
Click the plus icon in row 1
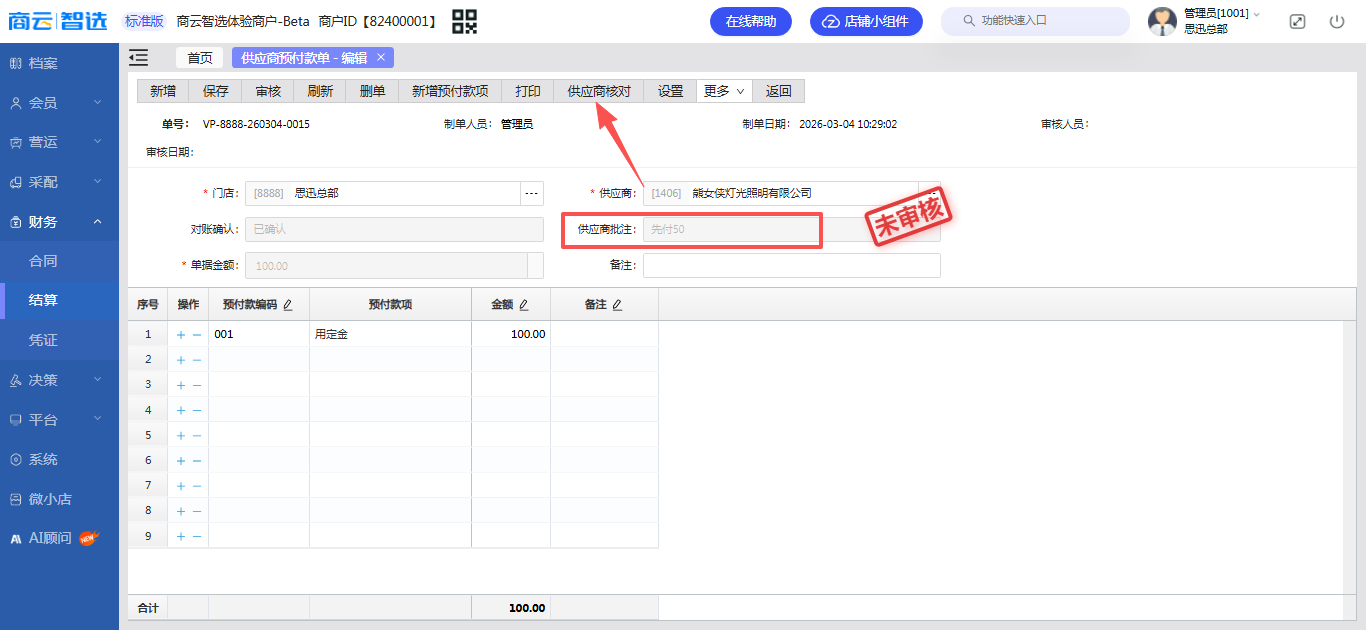[181, 335]
